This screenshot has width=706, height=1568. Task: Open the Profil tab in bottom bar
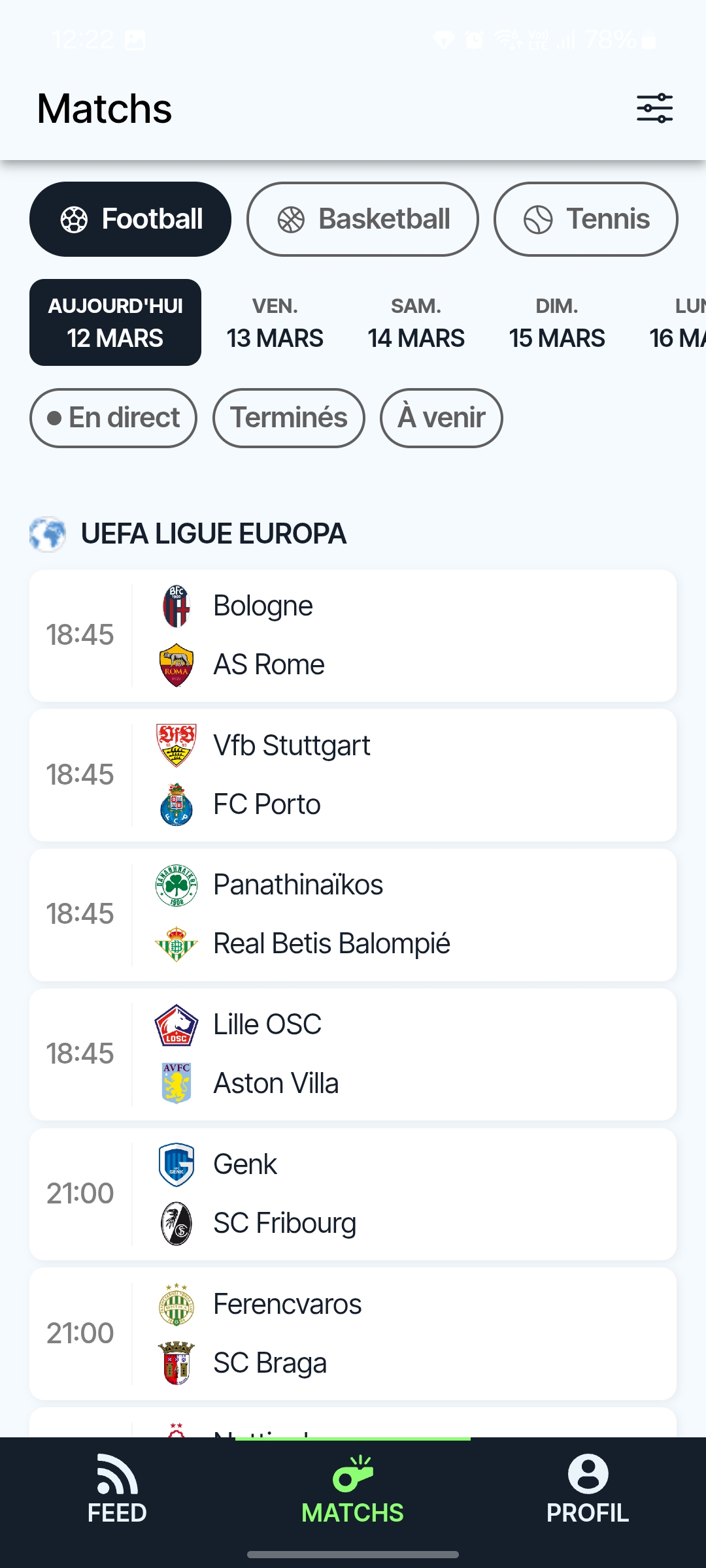(x=588, y=1490)
